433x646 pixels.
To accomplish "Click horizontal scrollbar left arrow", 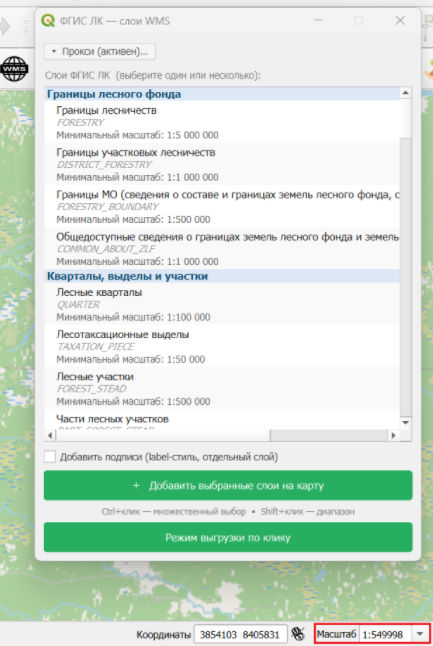I will click(50, 435).
